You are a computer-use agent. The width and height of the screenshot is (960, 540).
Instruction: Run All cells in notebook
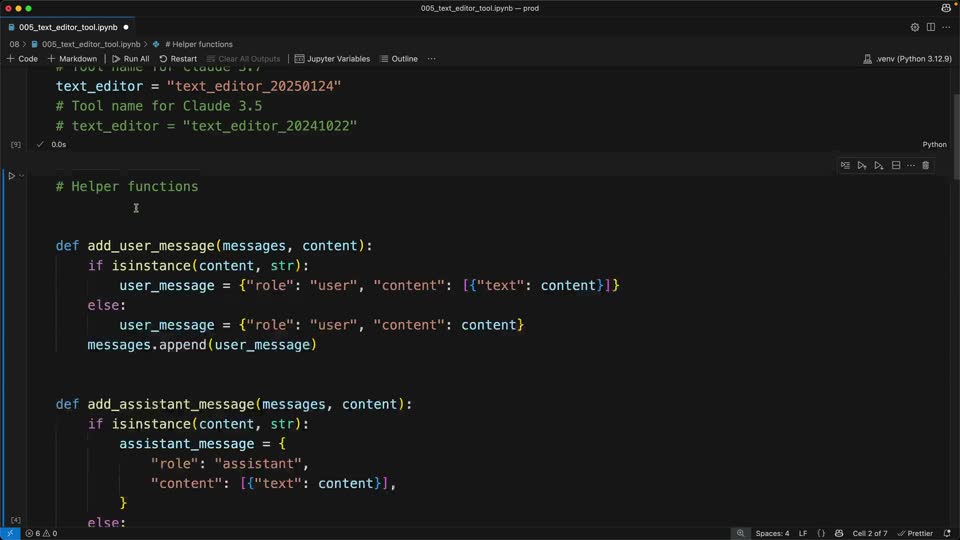point(130,59)
